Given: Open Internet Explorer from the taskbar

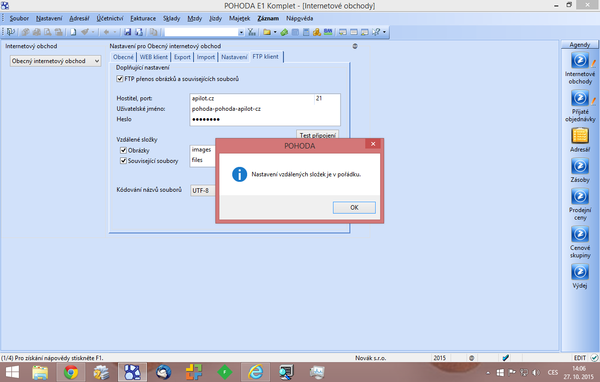Looking at the screenshot, I should [255, 372].
